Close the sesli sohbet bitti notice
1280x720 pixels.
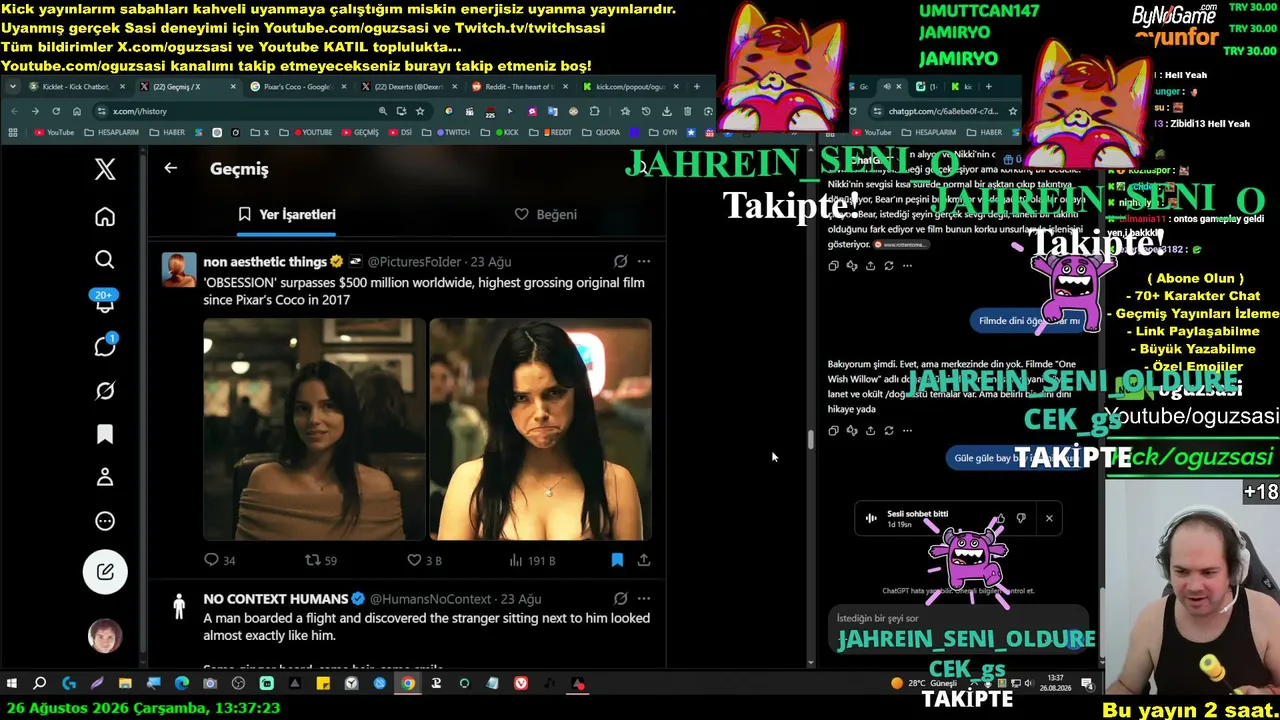pyautogui.click(x=1049, y=518)
